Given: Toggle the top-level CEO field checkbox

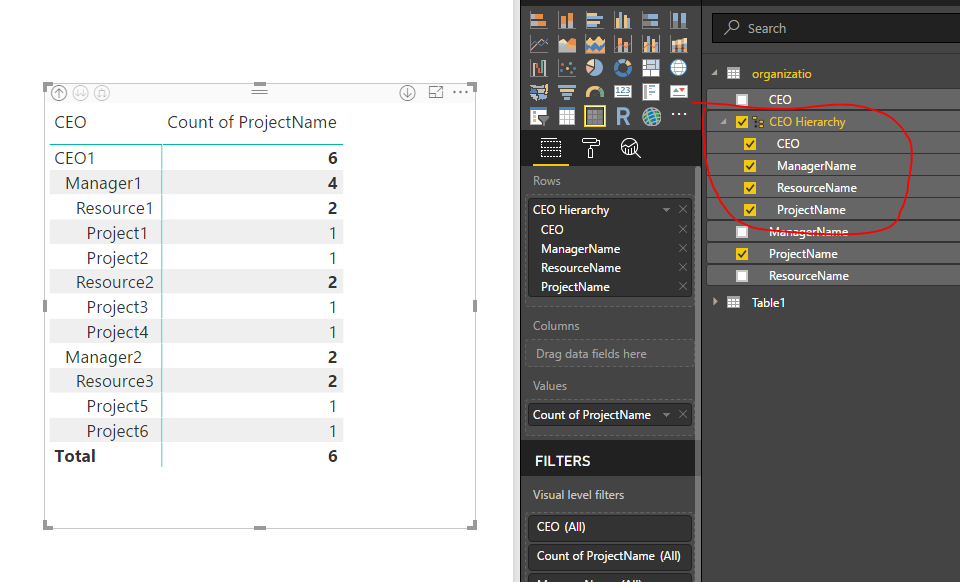Looking at the screenshot, I should point(742,100).
